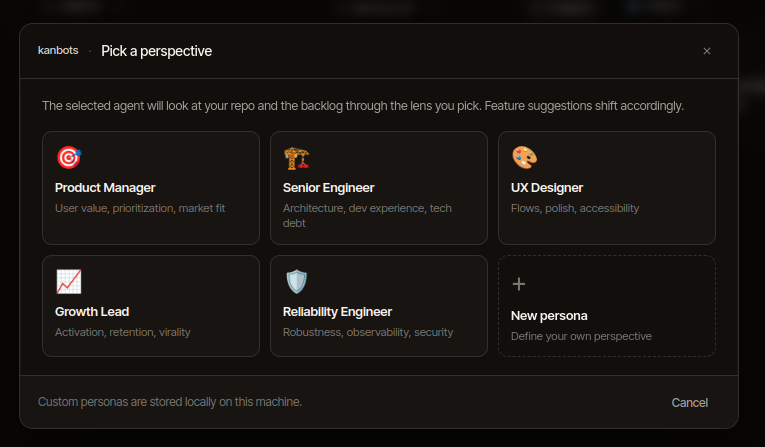The height and width of the screenshot is (447, 765).
Task: Click the plus icon for New persona
Action: pos(519,284)
